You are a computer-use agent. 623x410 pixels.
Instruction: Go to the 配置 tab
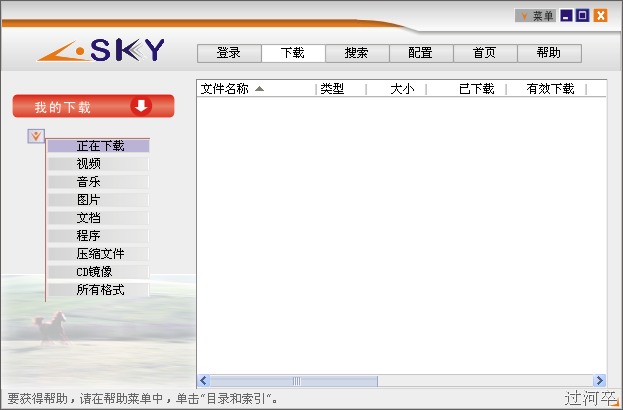coord(421,53)
